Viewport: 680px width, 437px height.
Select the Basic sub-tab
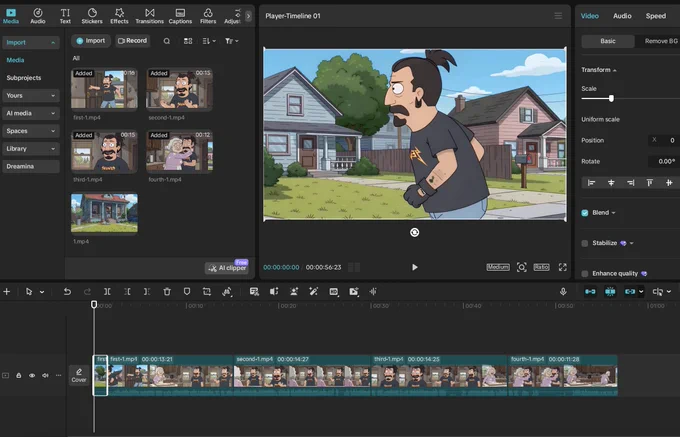[608, 41]
